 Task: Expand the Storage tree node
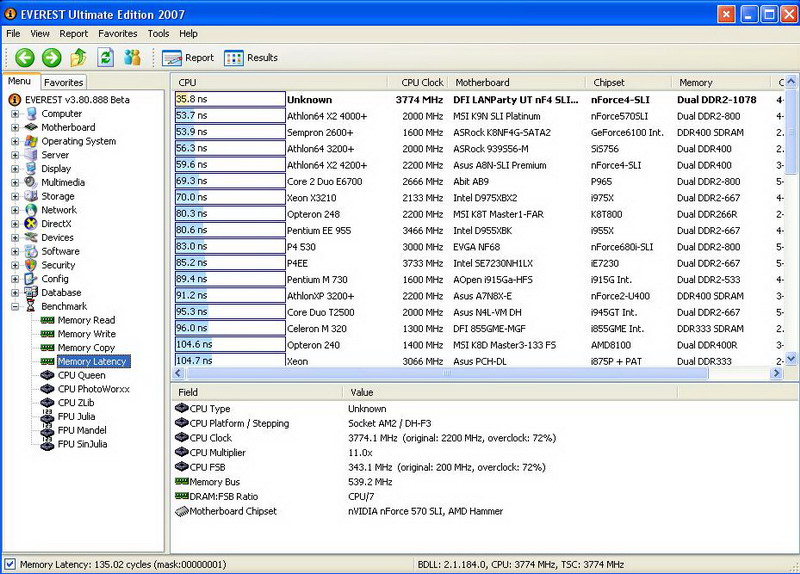pyautogui.click(x=15, y=196)
